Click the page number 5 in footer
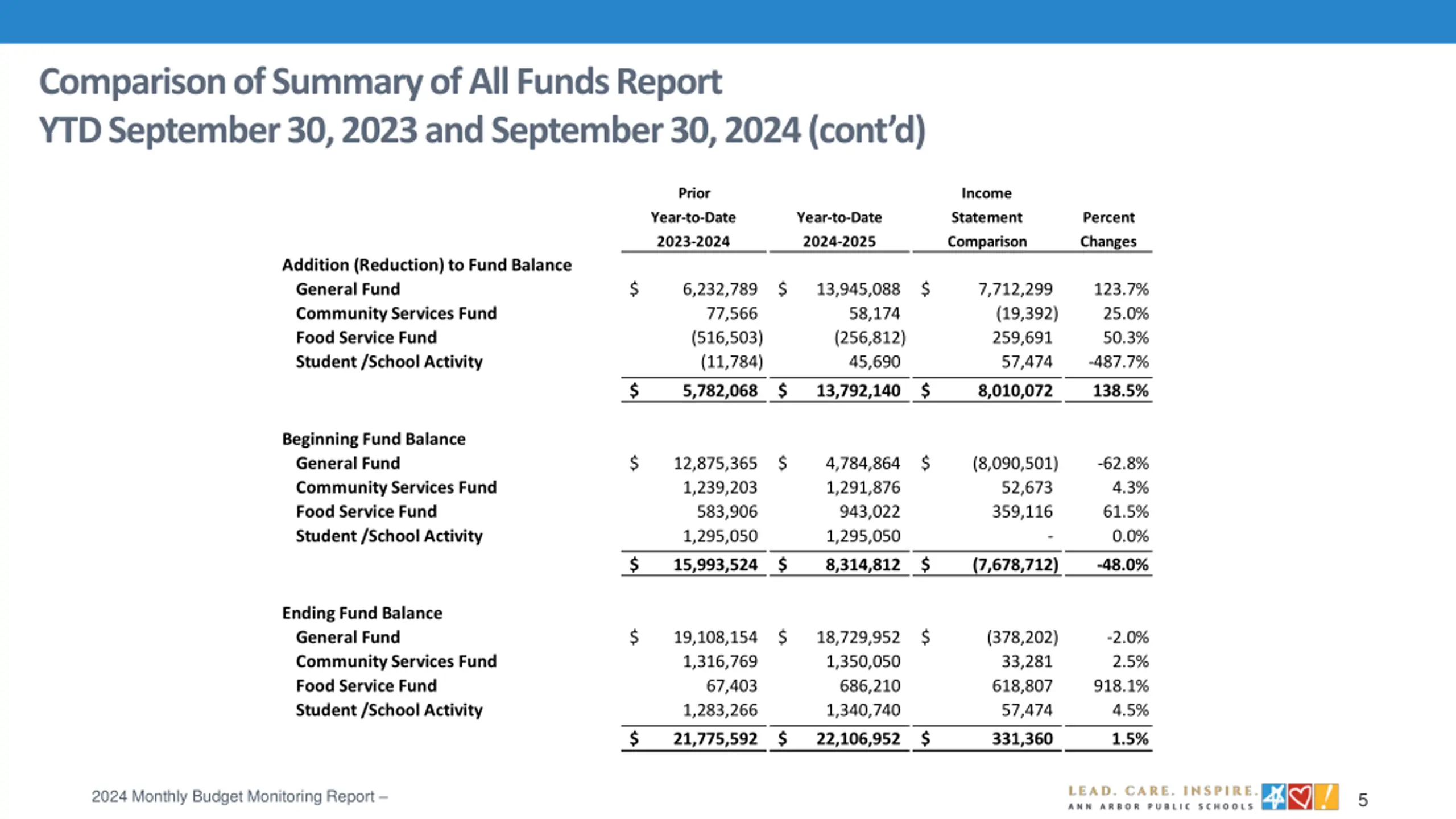 (x=1363, y=800)
